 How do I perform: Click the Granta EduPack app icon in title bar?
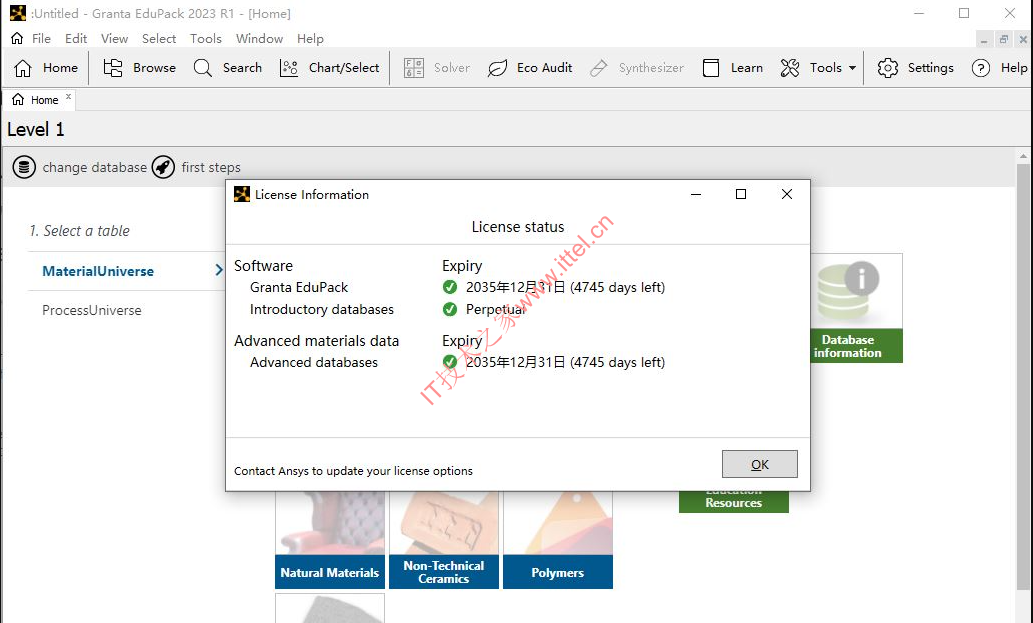tap(18, 13)
